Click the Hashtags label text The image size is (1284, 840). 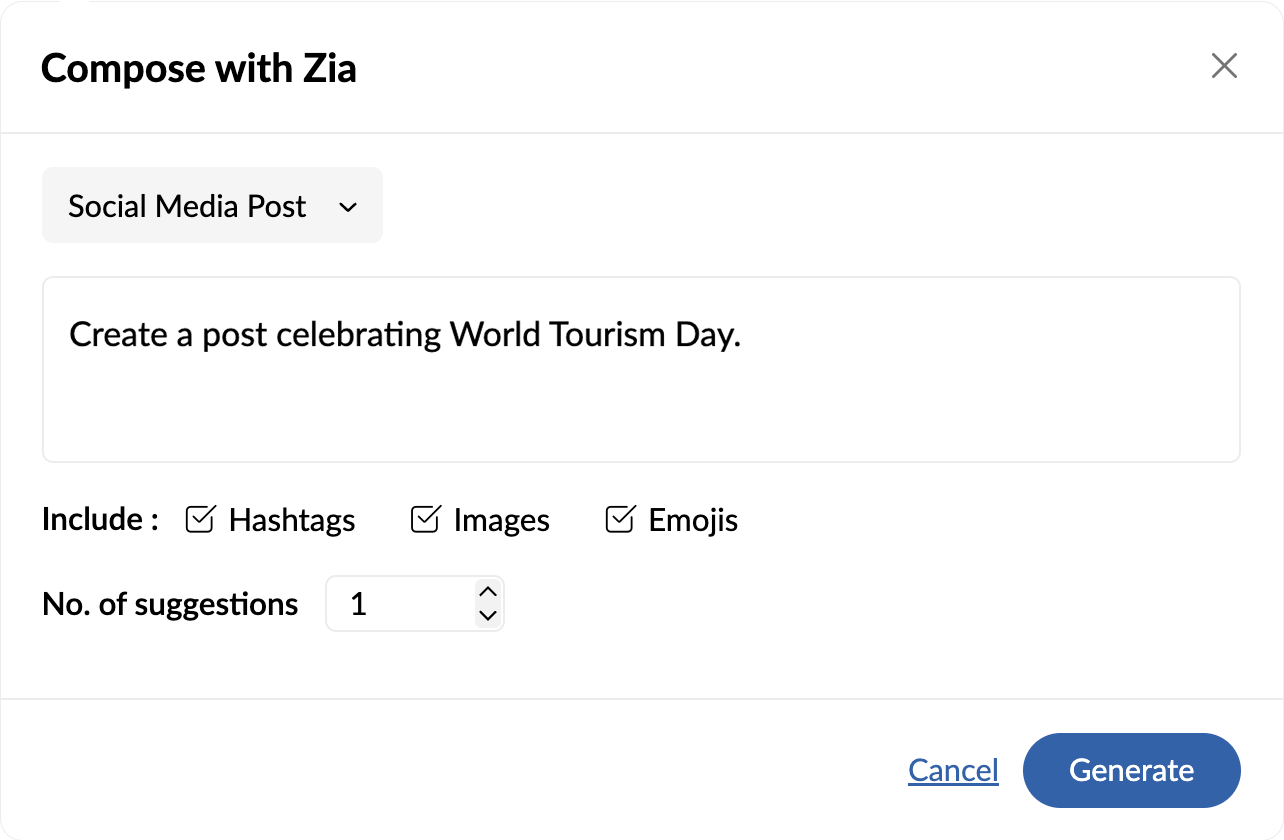click(291, 521)
